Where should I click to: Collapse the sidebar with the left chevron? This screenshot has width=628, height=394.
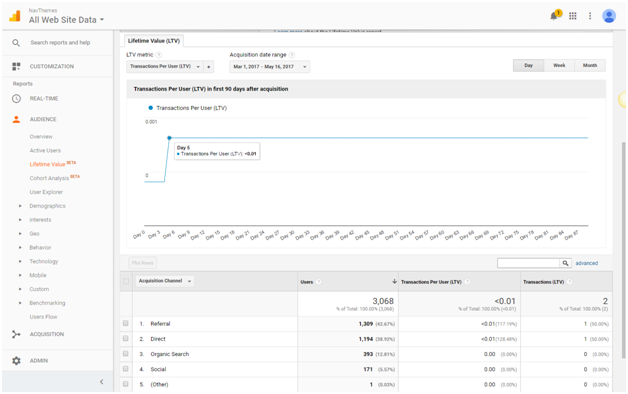(101, 382)
